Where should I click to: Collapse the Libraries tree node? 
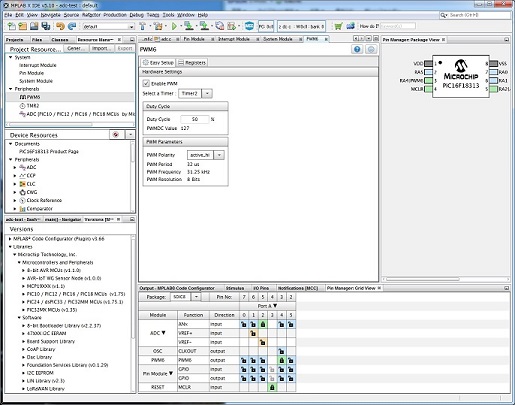pyautogui.click(x=10, y=247)
